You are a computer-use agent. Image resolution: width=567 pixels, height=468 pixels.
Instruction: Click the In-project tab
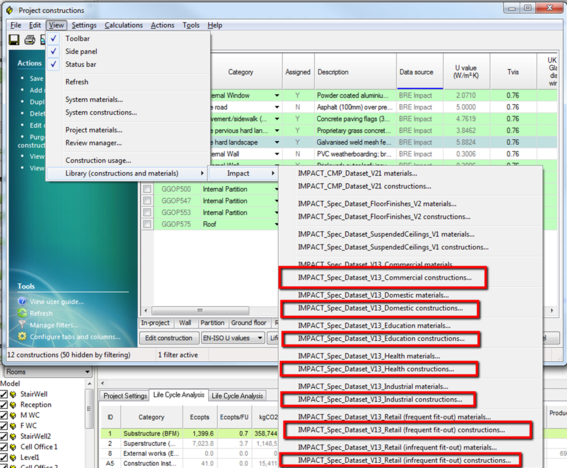coord(155,323)
